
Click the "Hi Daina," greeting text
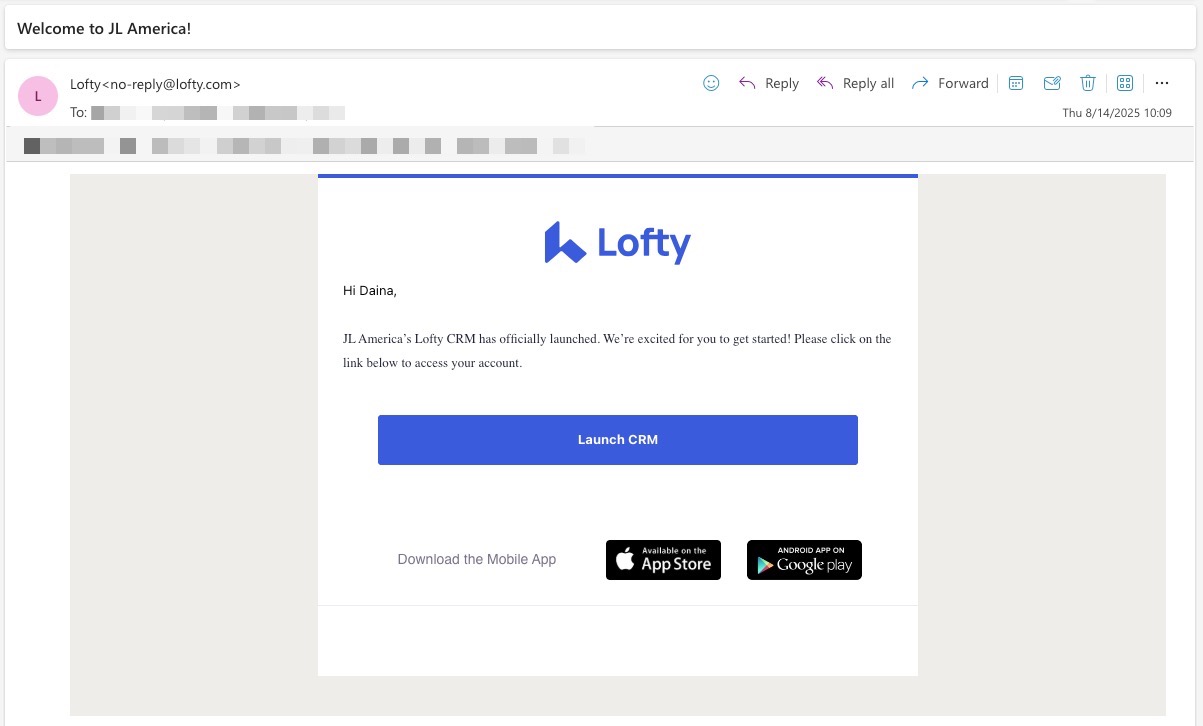click(x=370, y=291)
